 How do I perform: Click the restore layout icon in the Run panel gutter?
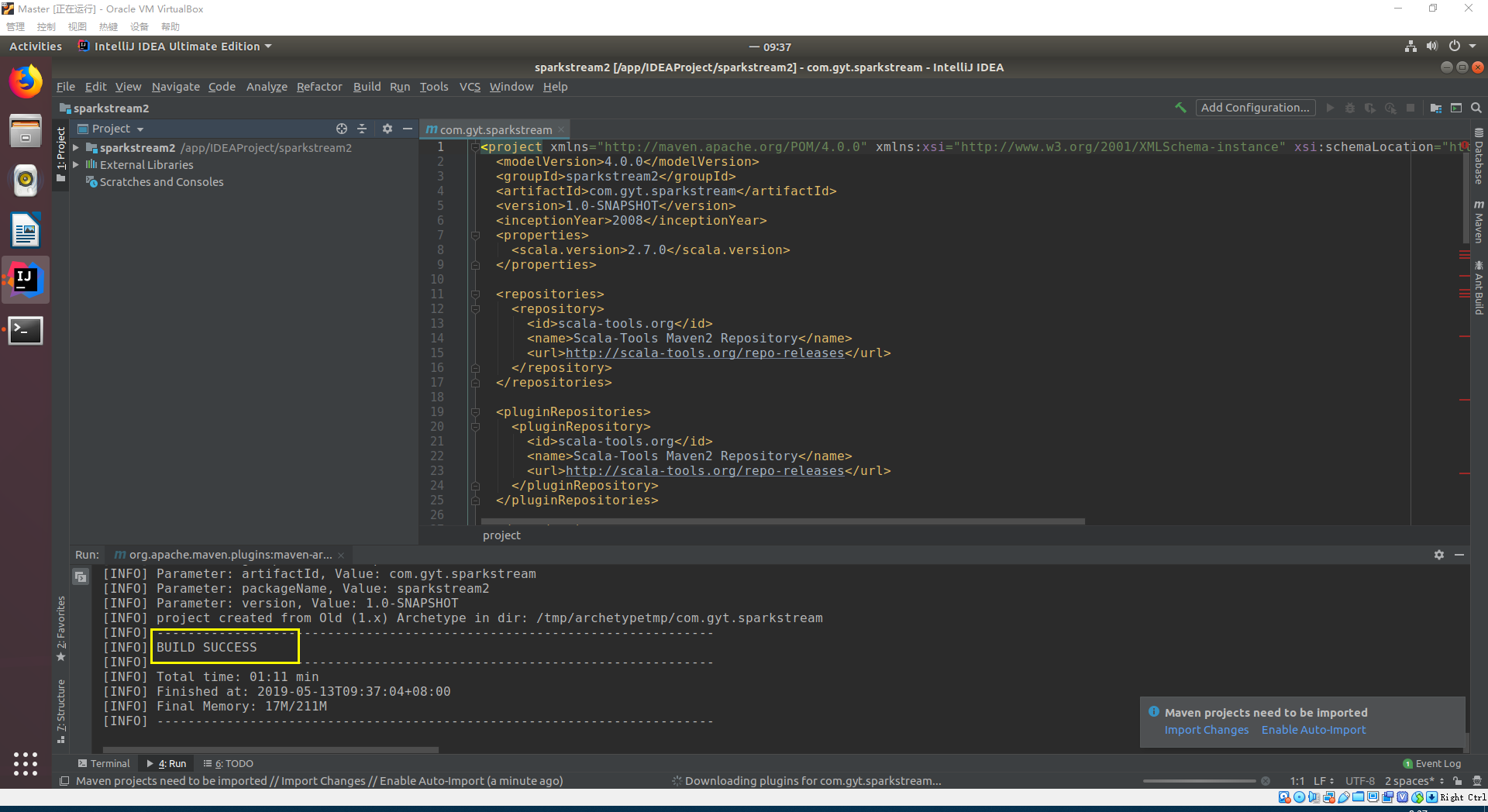coord(81,576)
